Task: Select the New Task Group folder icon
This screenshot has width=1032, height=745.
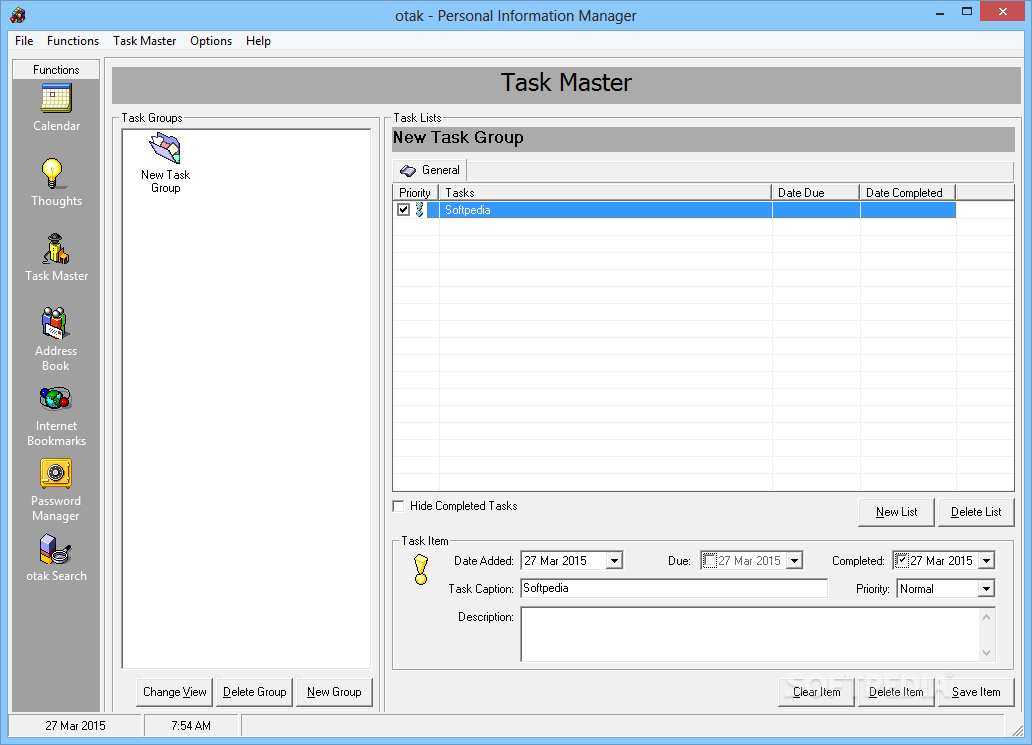Action: click(165, 148)
